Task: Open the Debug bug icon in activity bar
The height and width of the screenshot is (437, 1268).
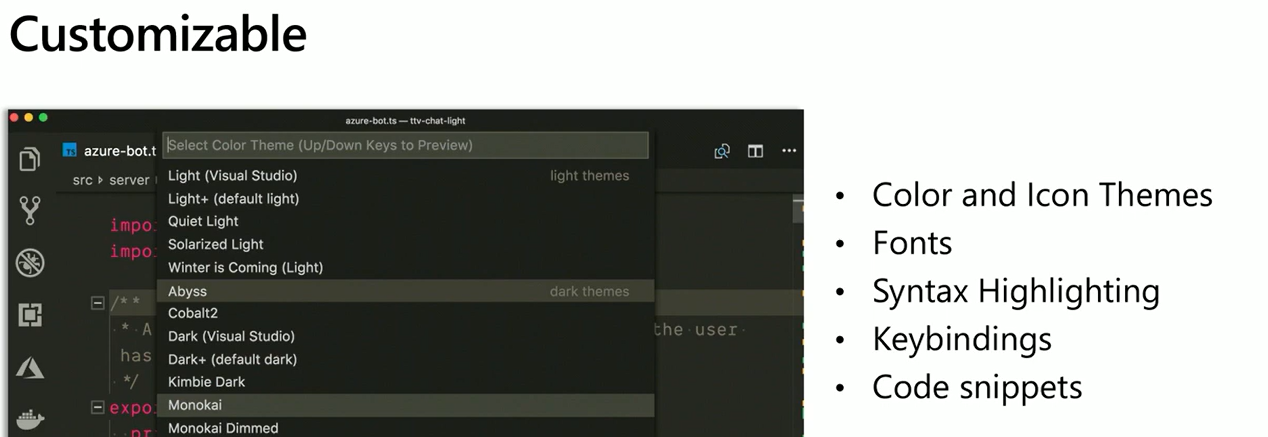Action: click(x=29, y=263)
